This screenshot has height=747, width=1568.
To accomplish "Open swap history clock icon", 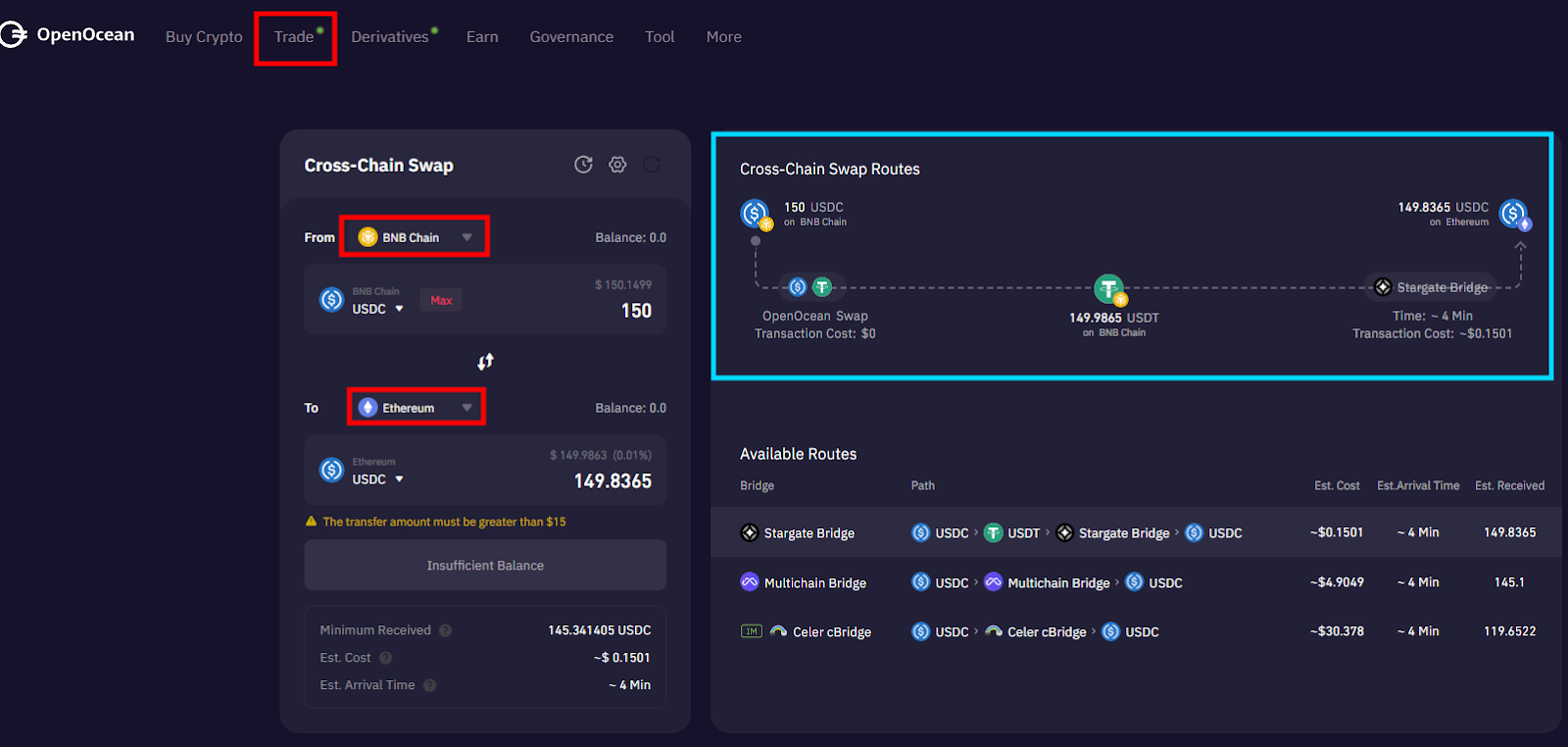I will (x=583, y=165).
